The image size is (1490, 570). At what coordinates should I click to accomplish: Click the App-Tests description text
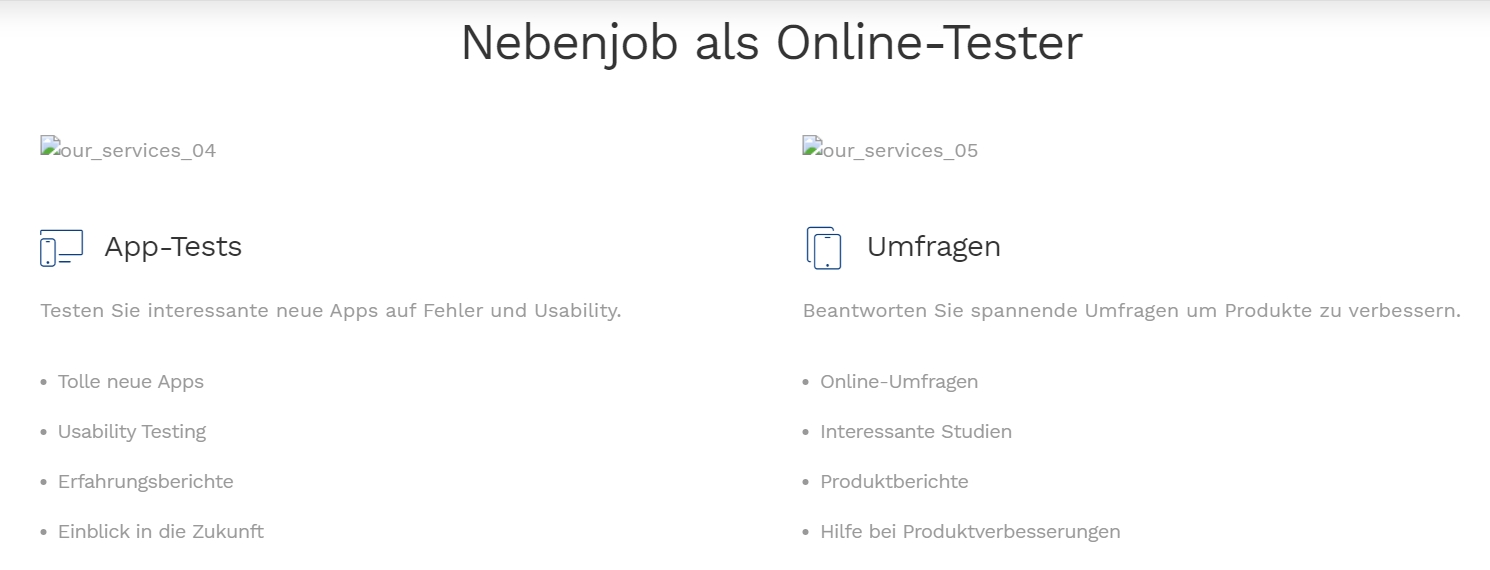pyautogui.click(x=331, y=311)
